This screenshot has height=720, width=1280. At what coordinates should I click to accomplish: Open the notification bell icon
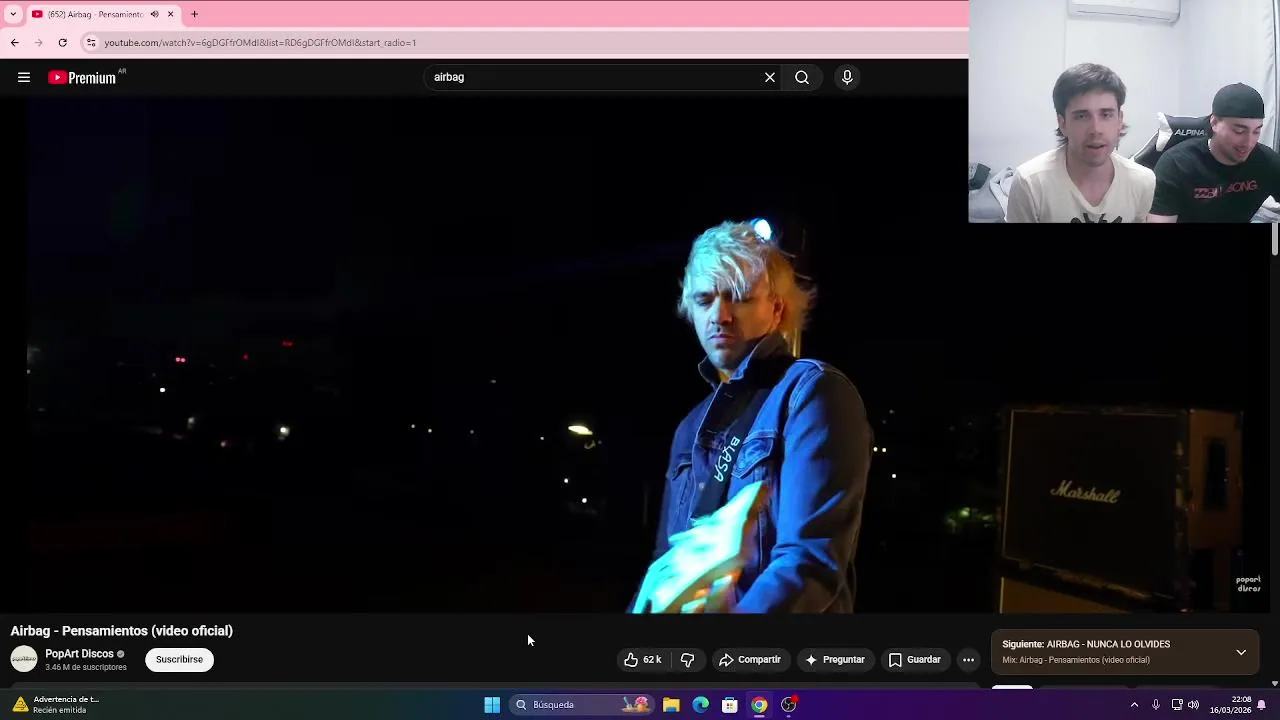click(x=1262, y=705)
